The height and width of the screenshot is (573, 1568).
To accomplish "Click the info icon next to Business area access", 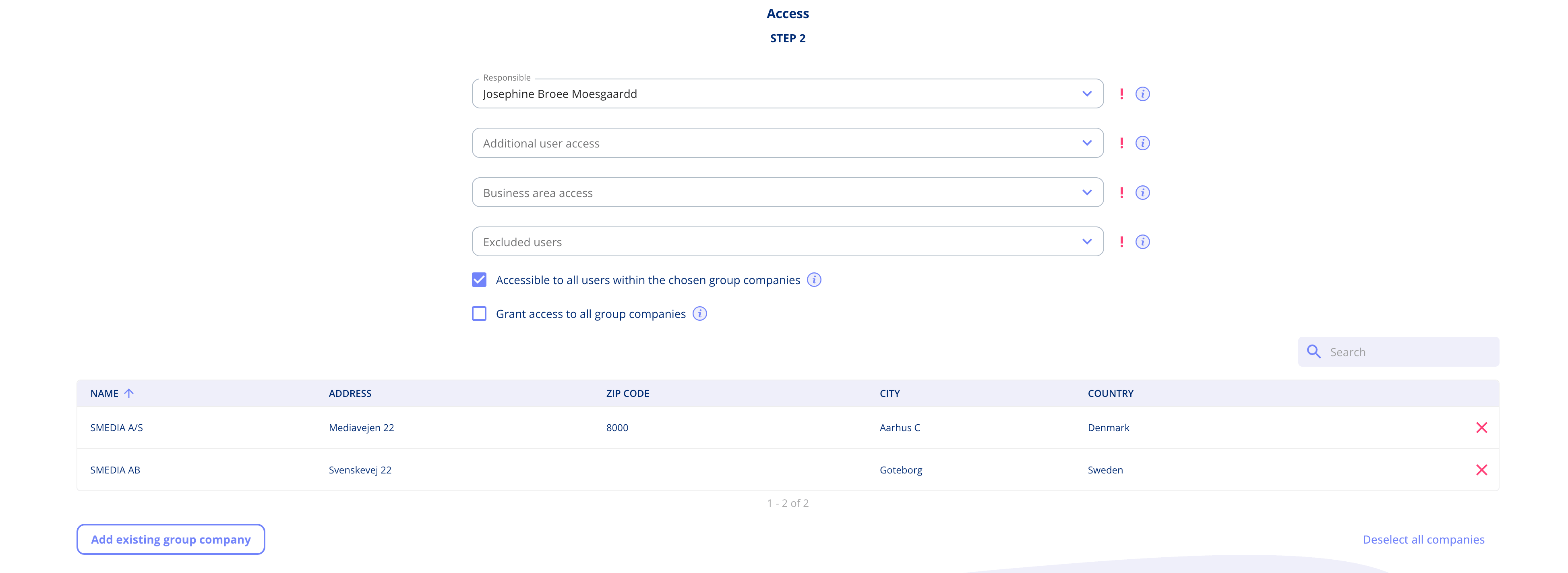I will point(1142,193).
